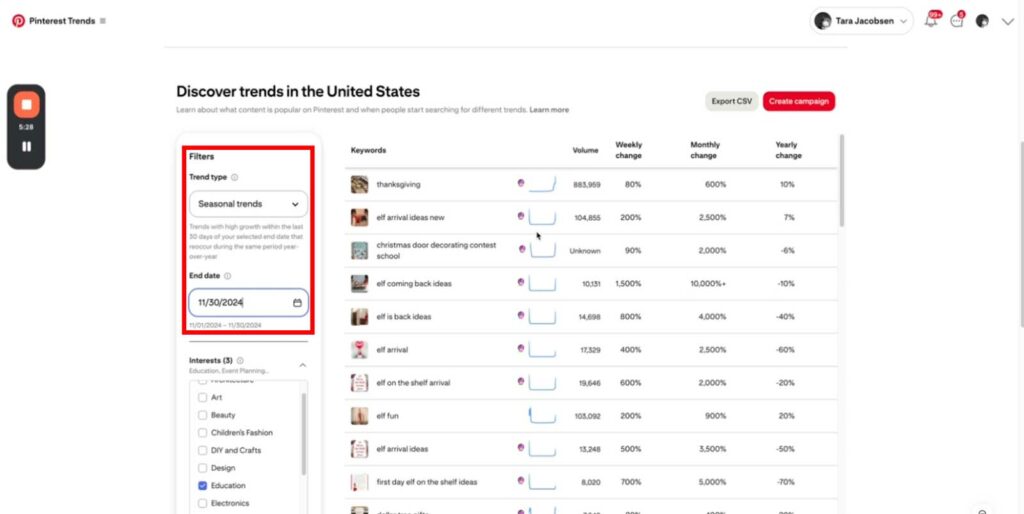Click the seasonal badge in thanksgiving row

(520, 183)
